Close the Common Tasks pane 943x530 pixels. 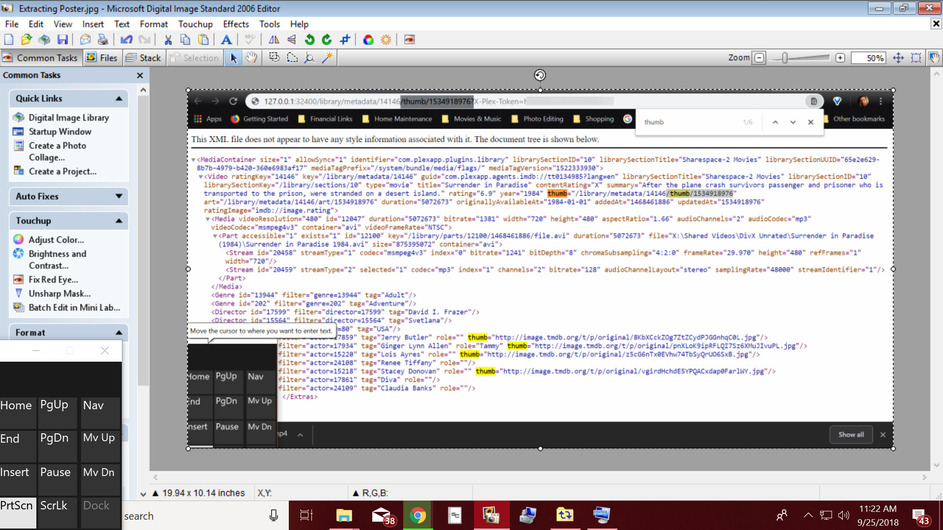point(140,75)
